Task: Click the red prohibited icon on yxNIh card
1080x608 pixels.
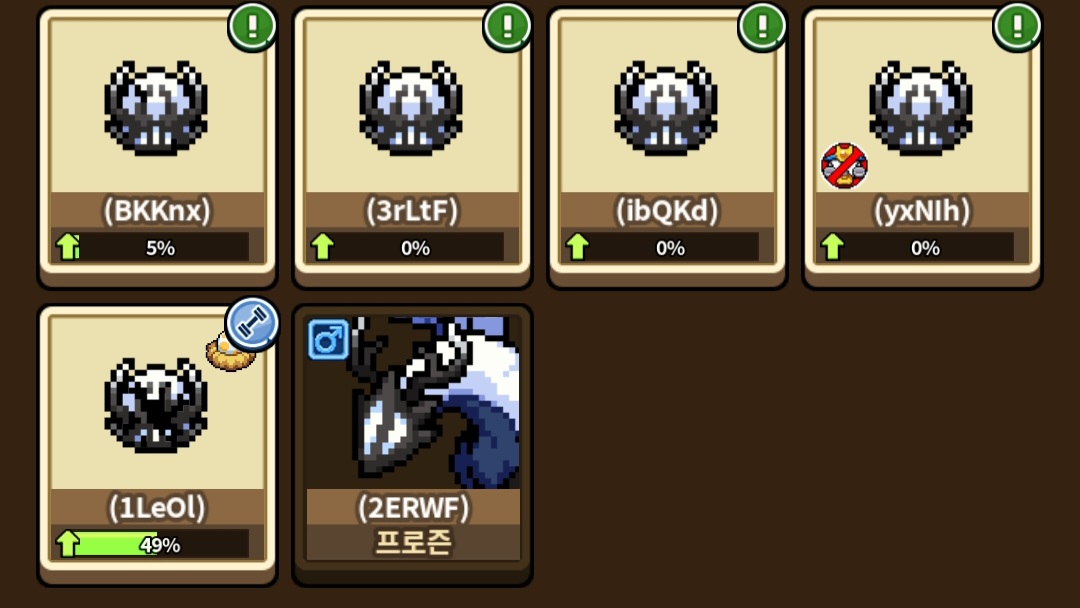Action: coord(844,166)
